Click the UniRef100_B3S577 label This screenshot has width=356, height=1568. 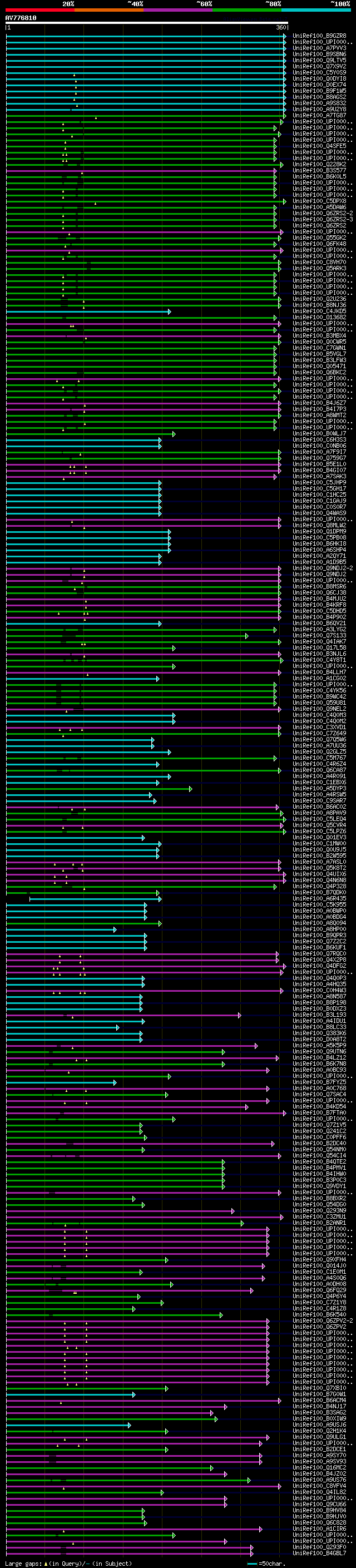click(x=319, y=170)
